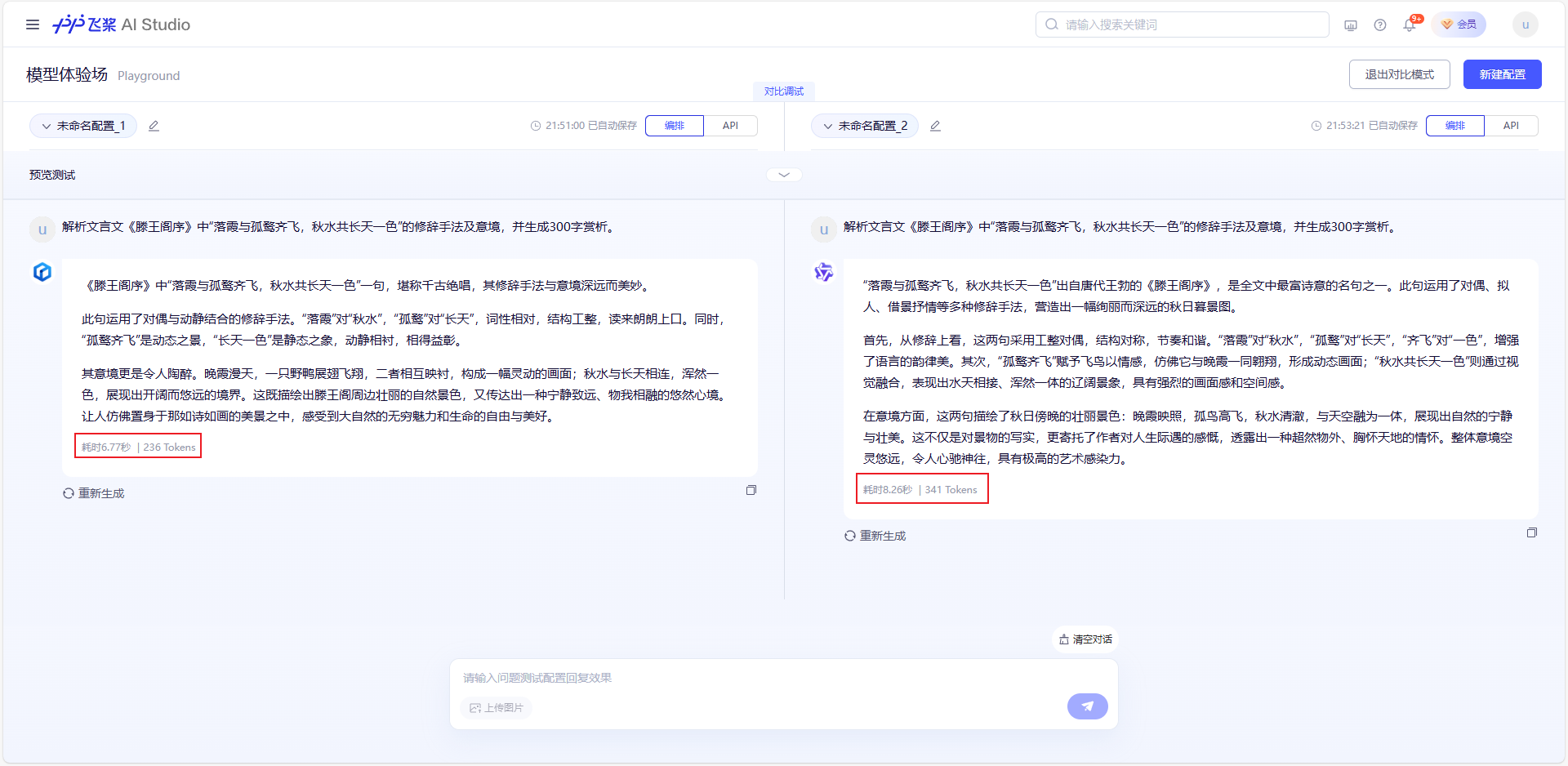This screenshot has width=1568, height=766.
Task: Create a new configuration with 新建配置
Action: point(1502,73)
